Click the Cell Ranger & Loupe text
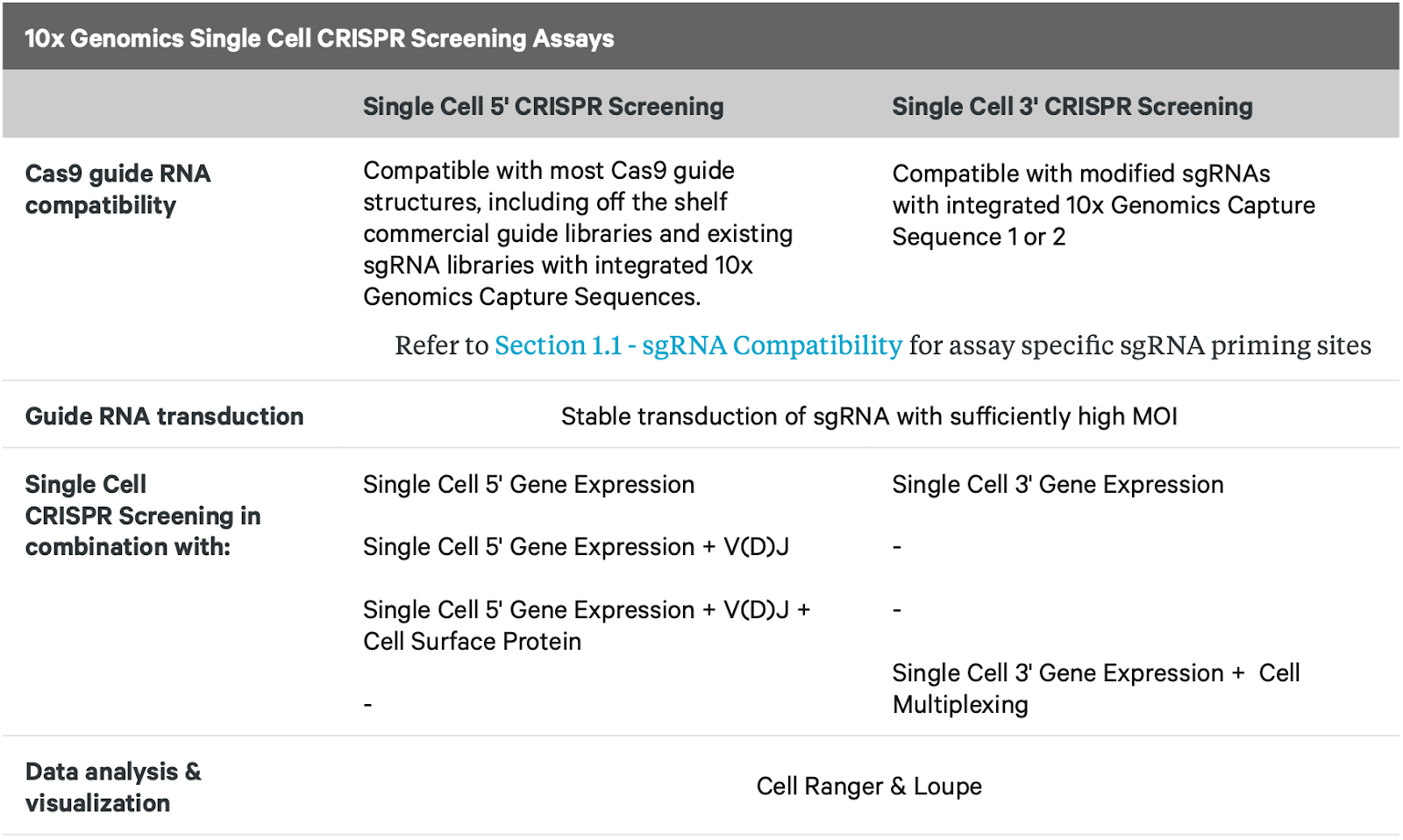The height and width of the screenshot is (840, 1403). (x=869, y=787)
